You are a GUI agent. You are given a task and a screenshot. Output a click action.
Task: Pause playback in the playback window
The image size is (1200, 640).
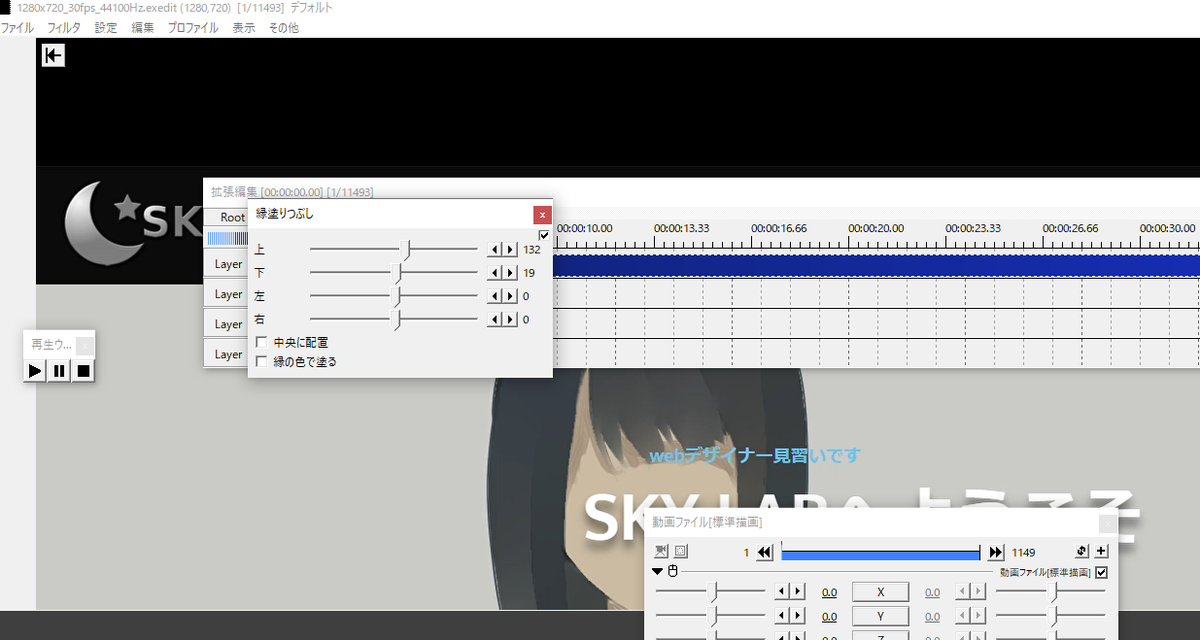click(x=59, y=371)
